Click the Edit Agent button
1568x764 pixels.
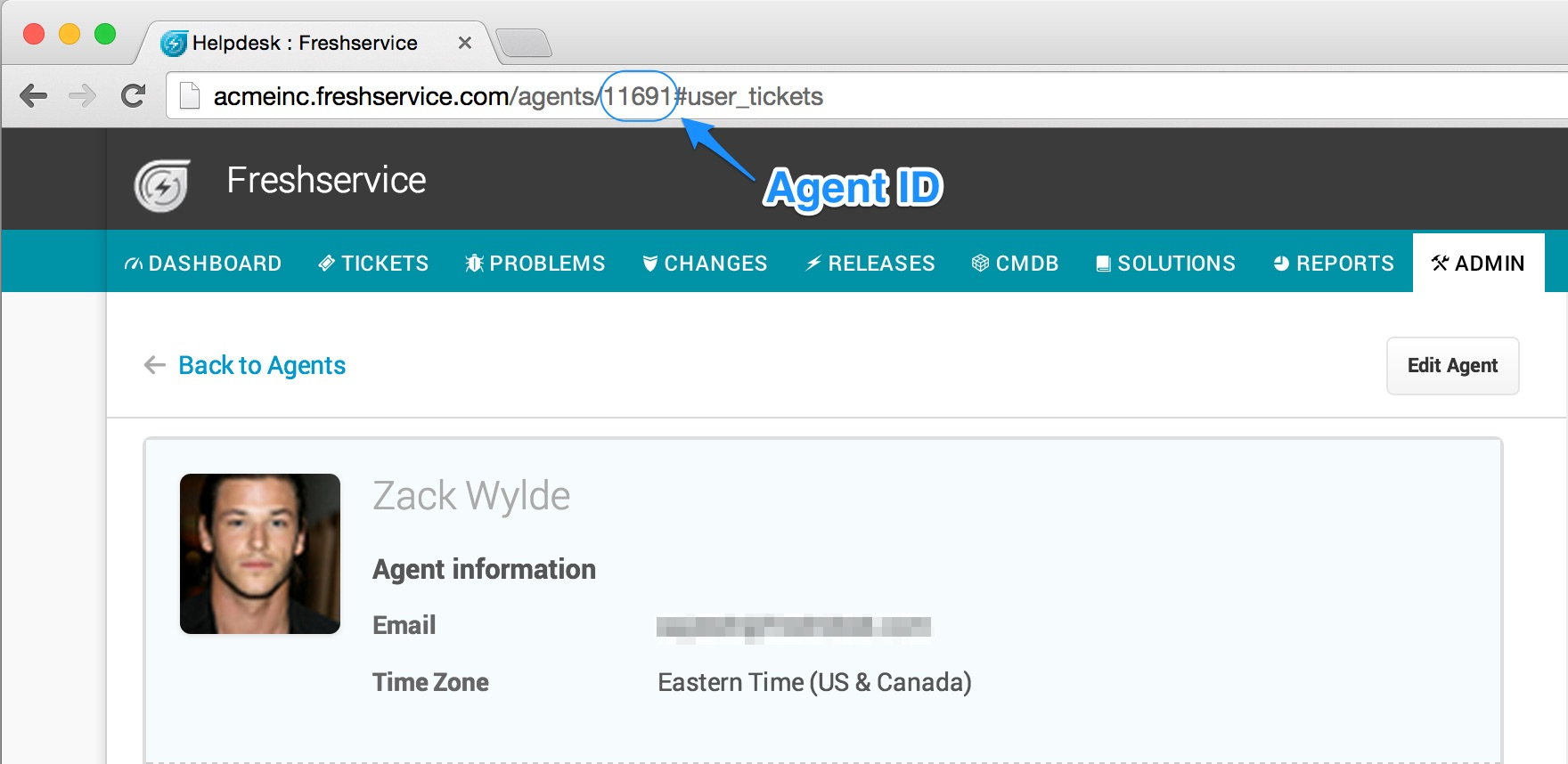click(1452, 365)
